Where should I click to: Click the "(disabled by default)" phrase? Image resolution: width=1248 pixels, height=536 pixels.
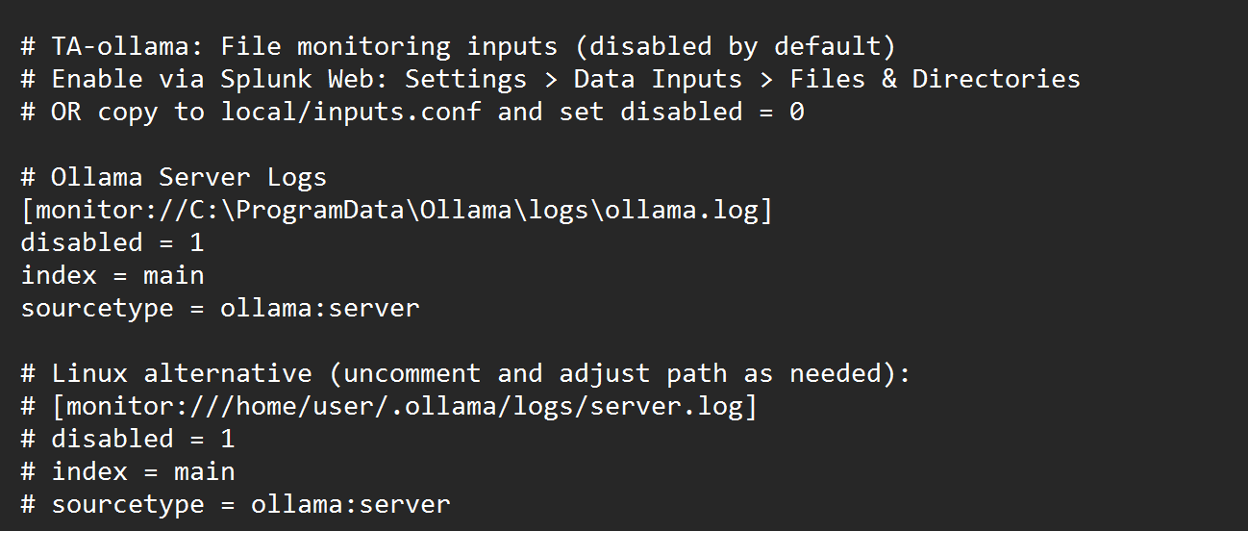741,47
